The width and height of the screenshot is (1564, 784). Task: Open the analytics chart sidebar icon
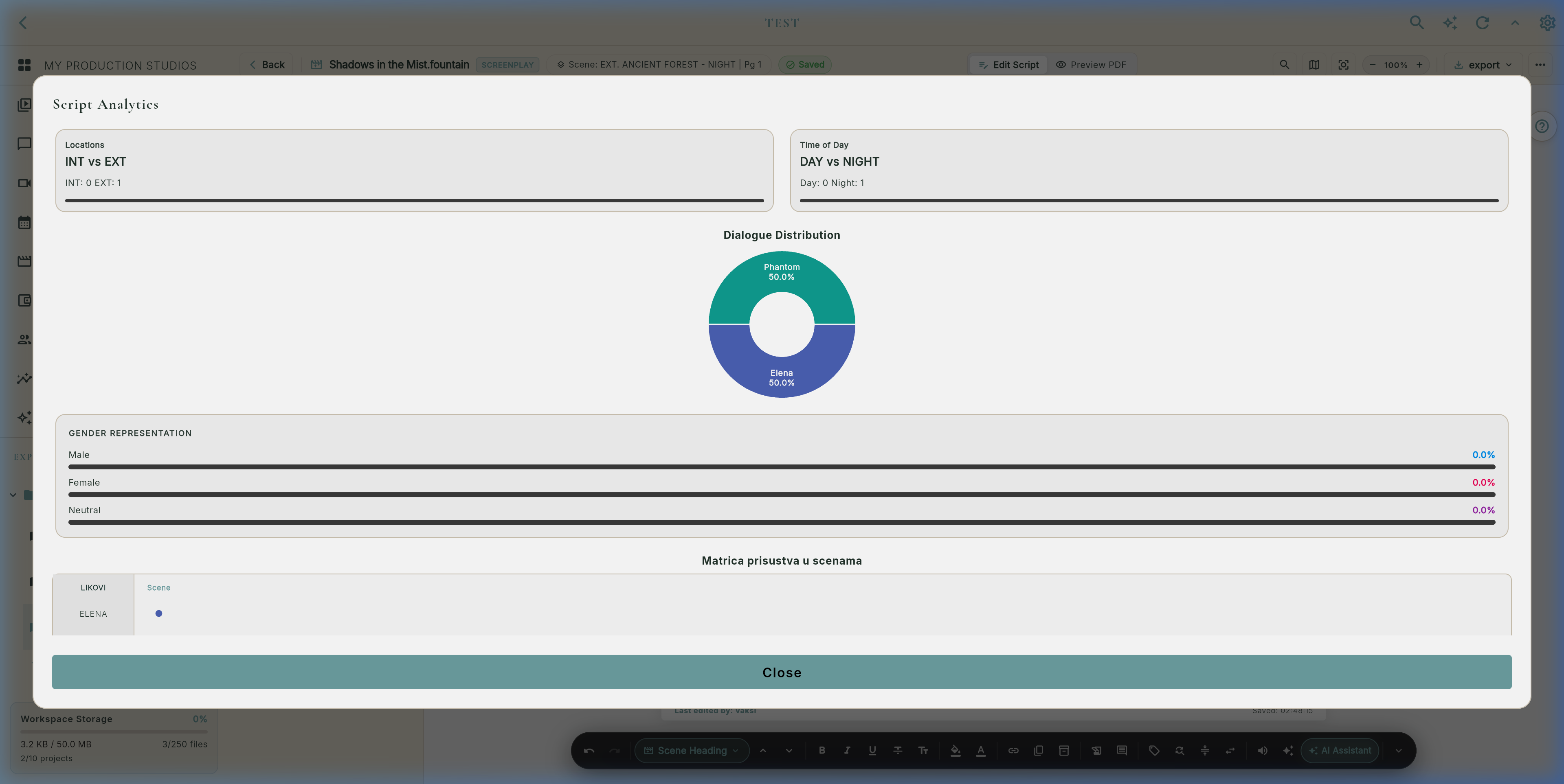point(24,379)
